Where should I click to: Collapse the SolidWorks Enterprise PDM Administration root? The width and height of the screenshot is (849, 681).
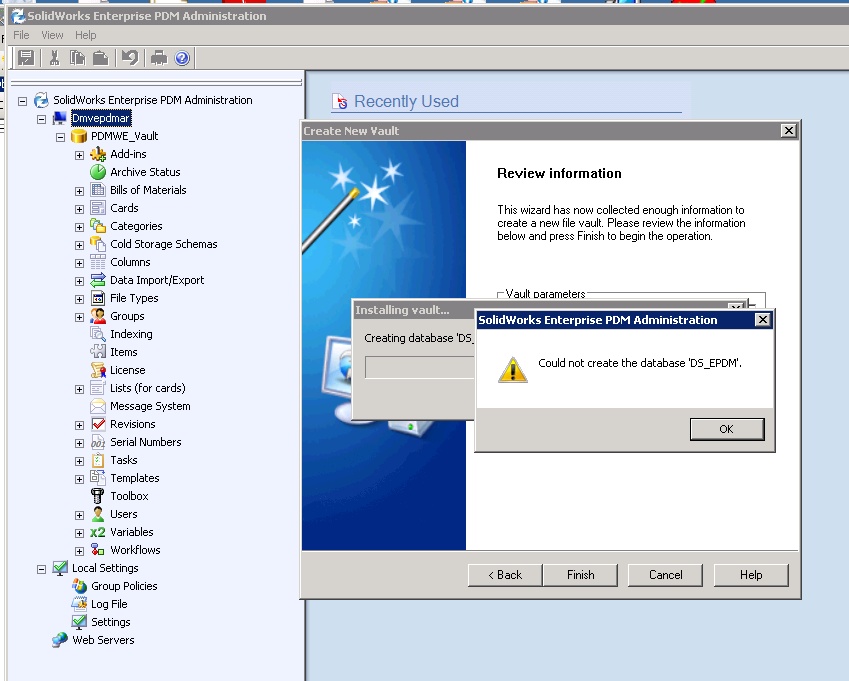(x=22, y=101)
